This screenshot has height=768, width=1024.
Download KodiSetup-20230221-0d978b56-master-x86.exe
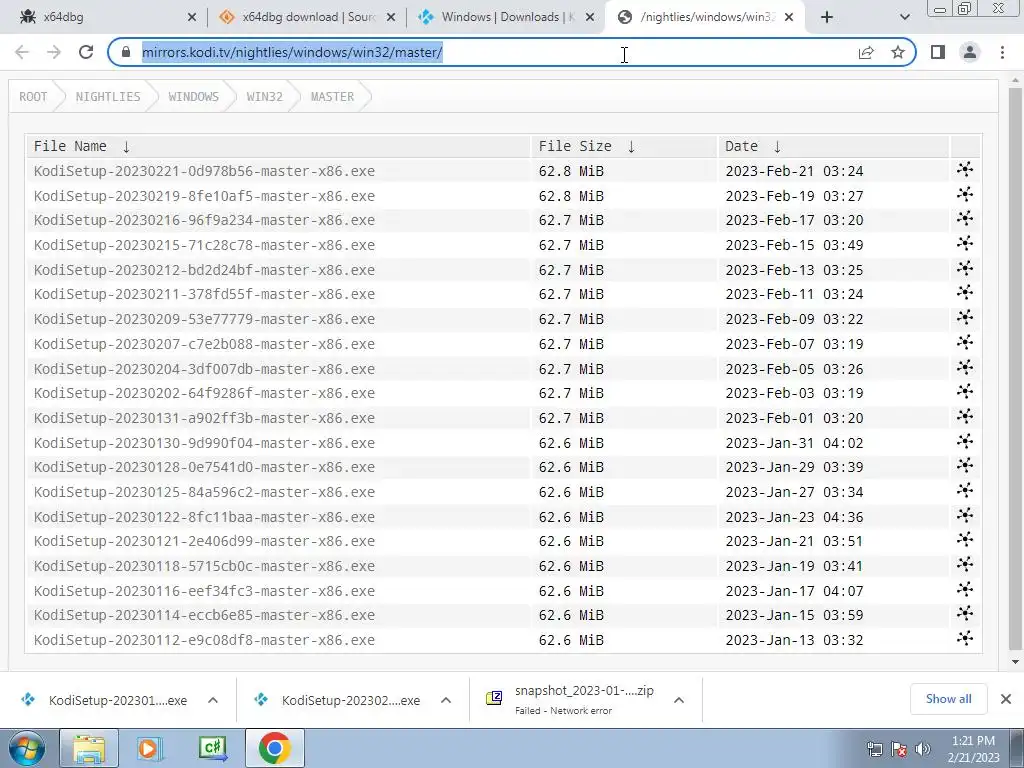204,171
